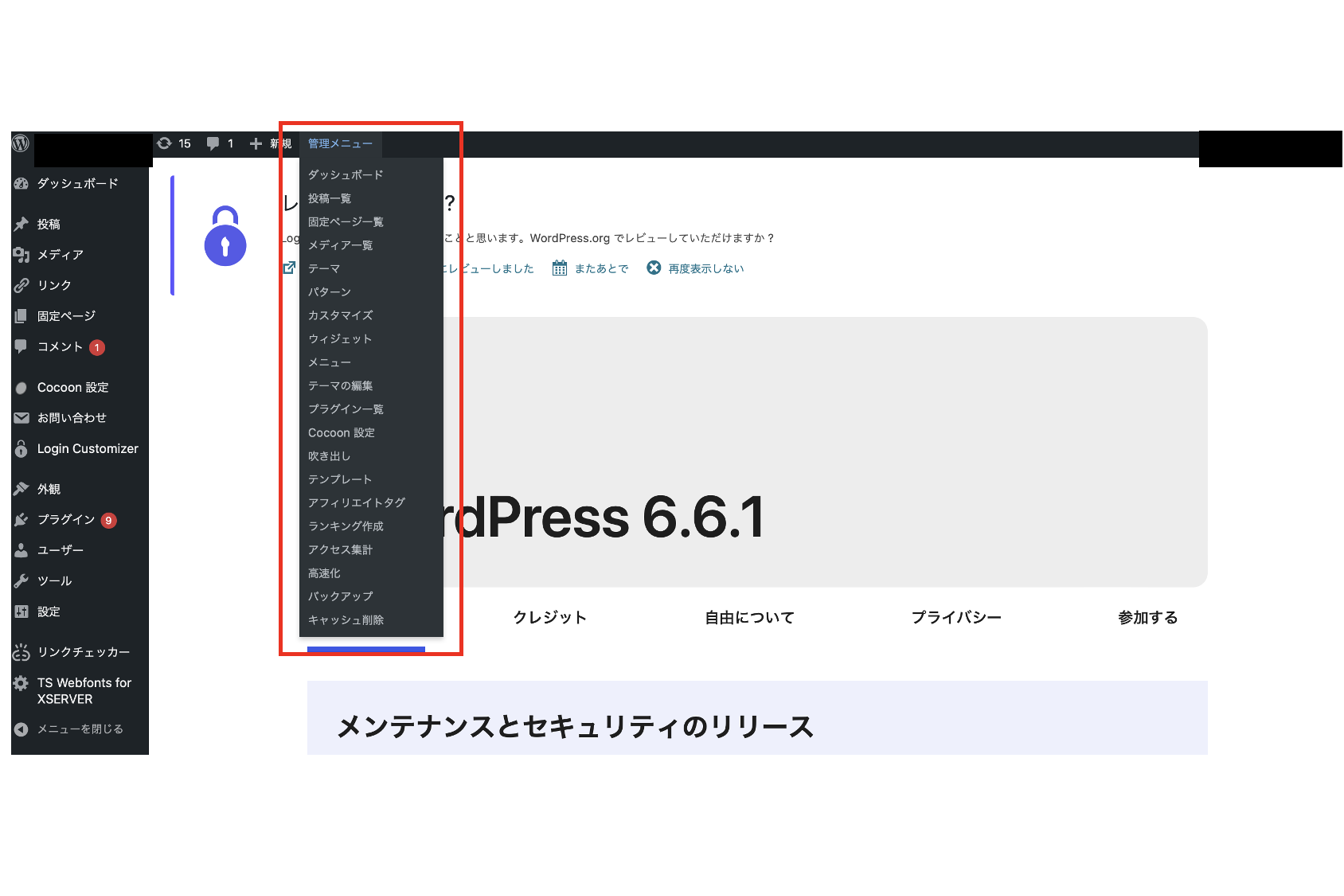The image size is (1344, 896).
Task: Open アクセス集計 from the dropdown
Action: [x=371, y=550]
